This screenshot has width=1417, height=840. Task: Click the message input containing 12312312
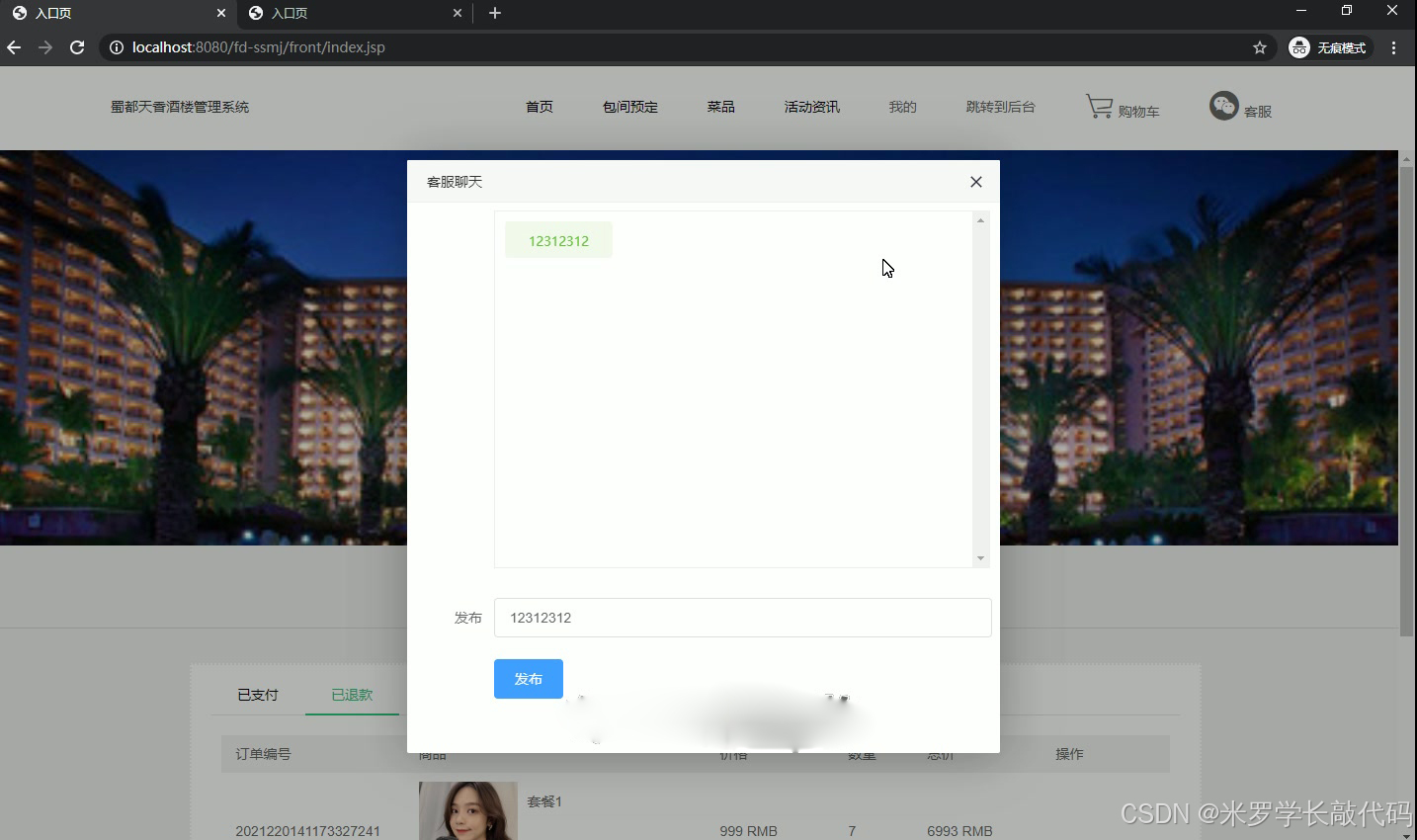tap(742, 618)
